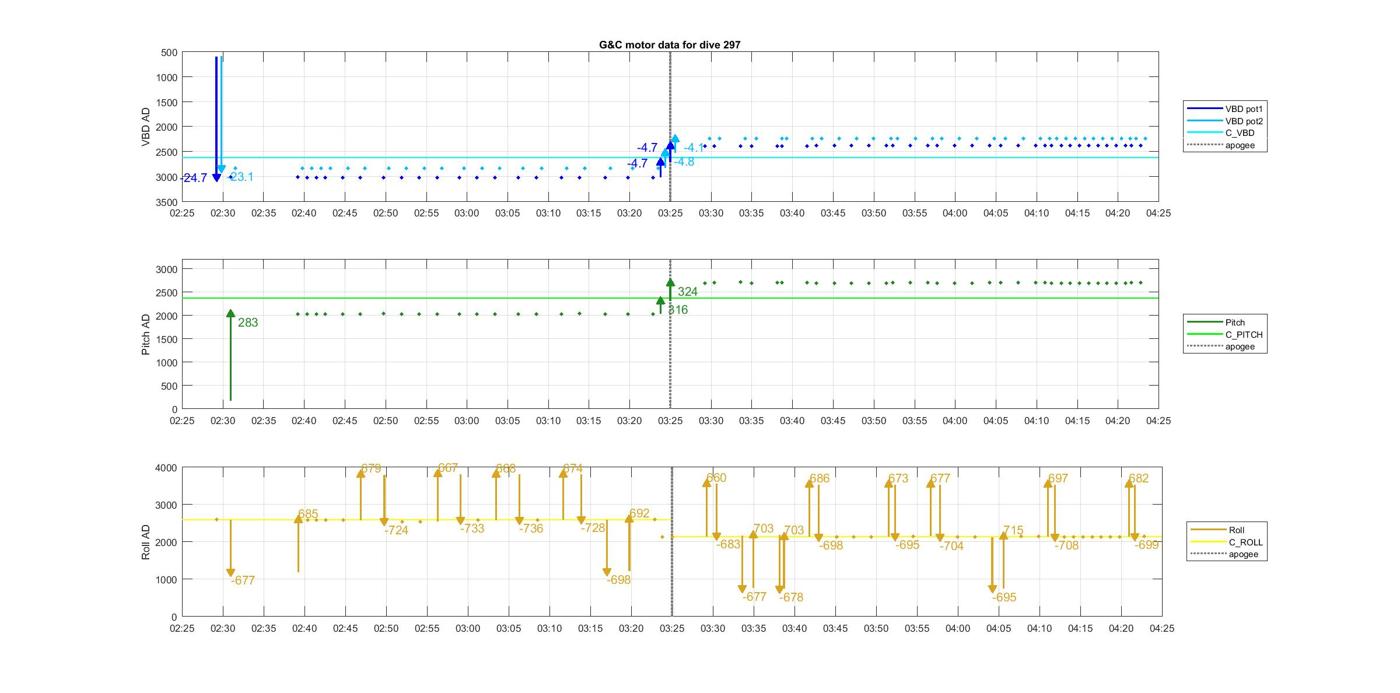The image size is (1400, 693).
Task: Click apogee entry in the VBD legend
Action: coord(1220,146)
